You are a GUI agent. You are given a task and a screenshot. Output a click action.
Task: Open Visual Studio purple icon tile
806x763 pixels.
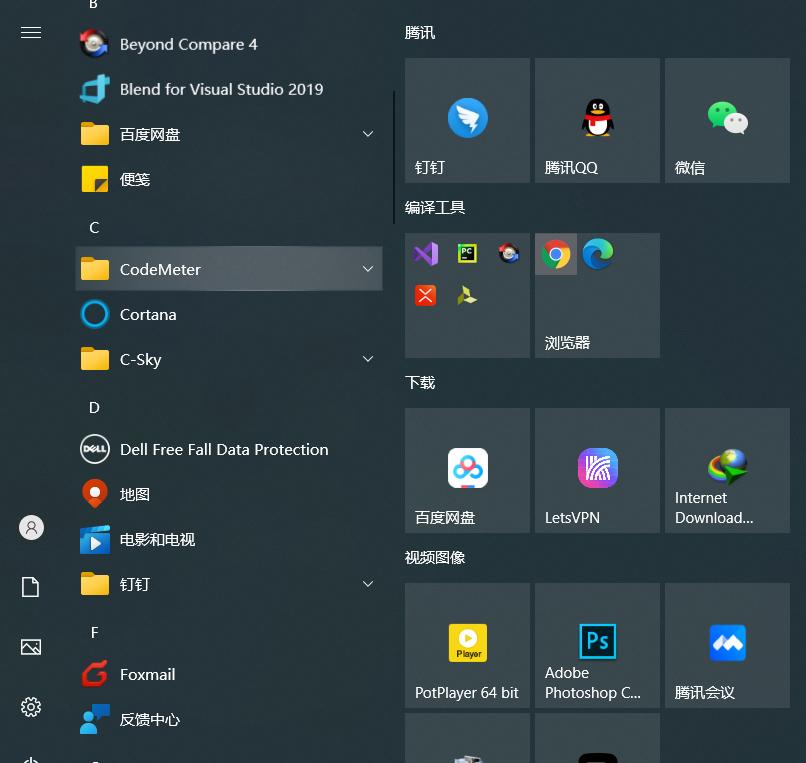(x=426, y=254)
